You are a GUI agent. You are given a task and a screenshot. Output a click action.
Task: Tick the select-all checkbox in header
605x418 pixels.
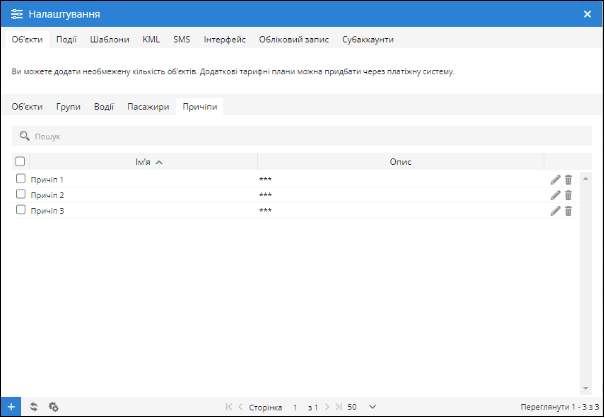(x=20, y=161)
